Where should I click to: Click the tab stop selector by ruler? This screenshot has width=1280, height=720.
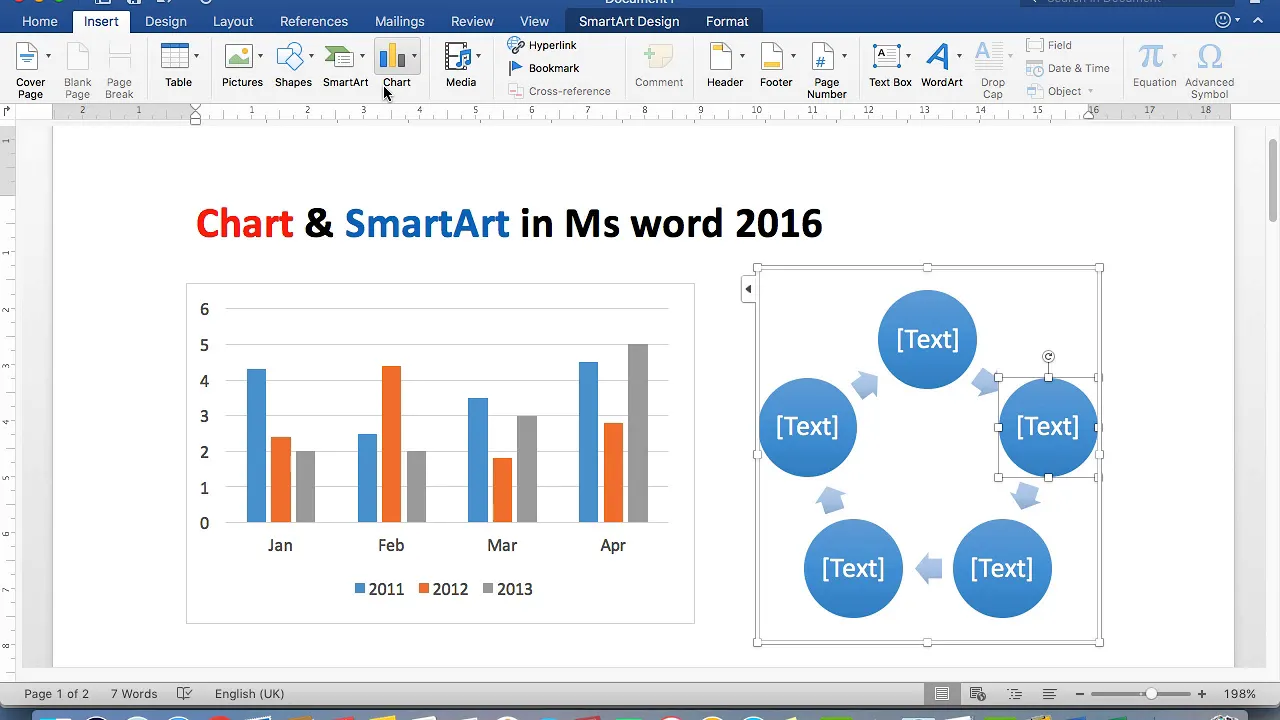click(x=7, y=110)
